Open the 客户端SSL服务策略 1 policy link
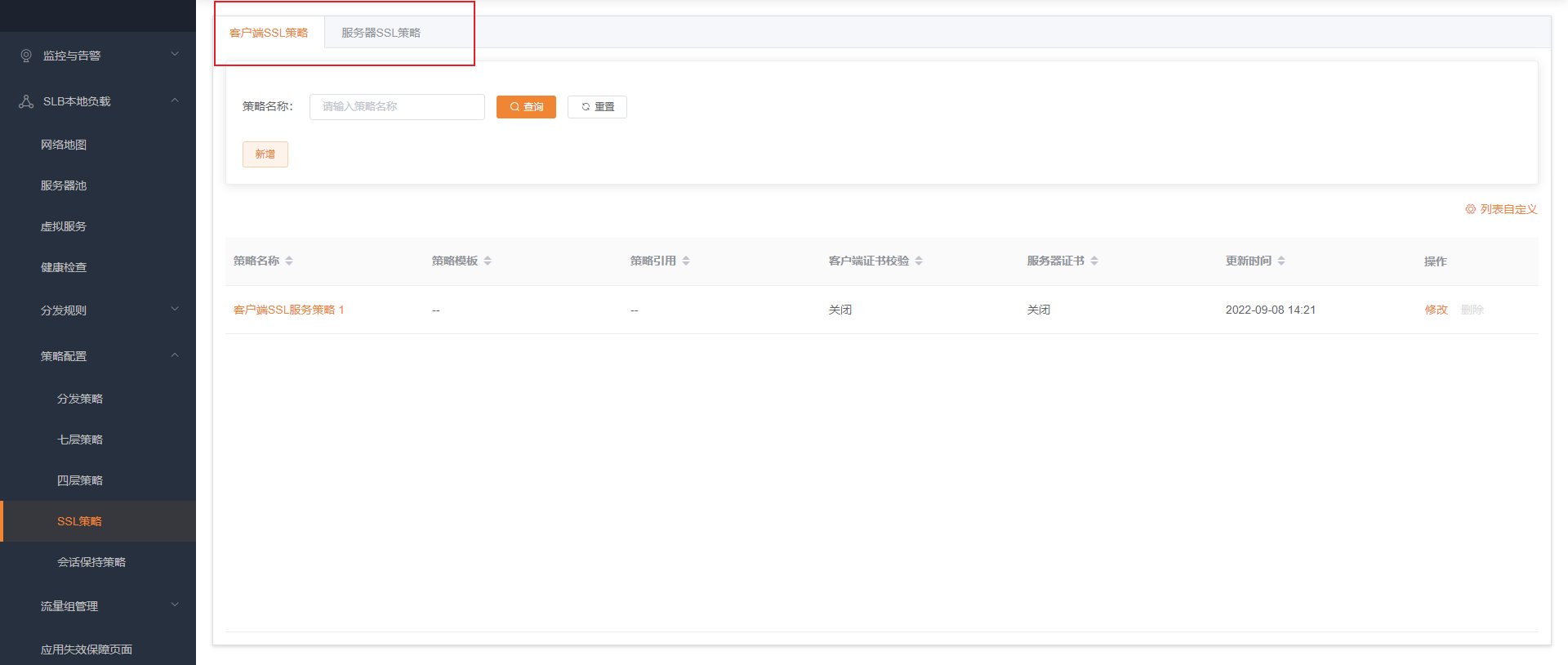This screenshot has width=1568, height=665. [x=288, y=310]
